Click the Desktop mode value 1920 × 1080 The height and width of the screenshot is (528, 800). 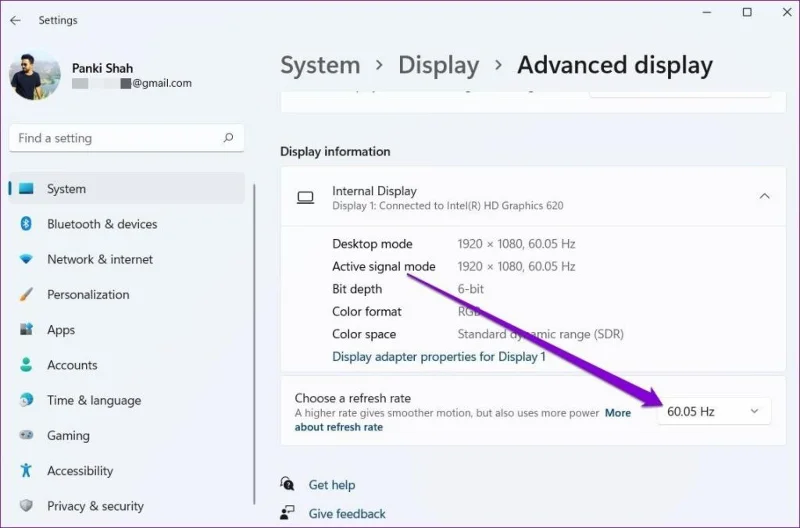pos(516,244)
